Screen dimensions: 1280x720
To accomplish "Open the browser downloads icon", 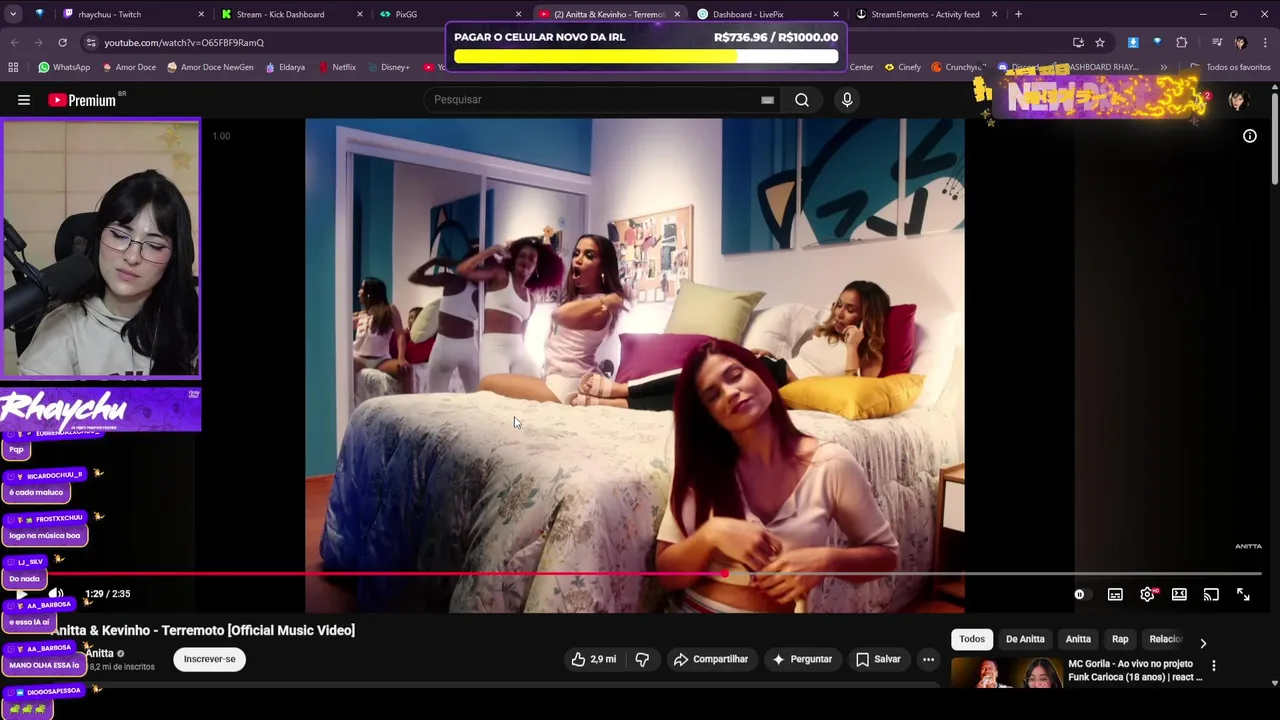I will tap(1133, 42).
